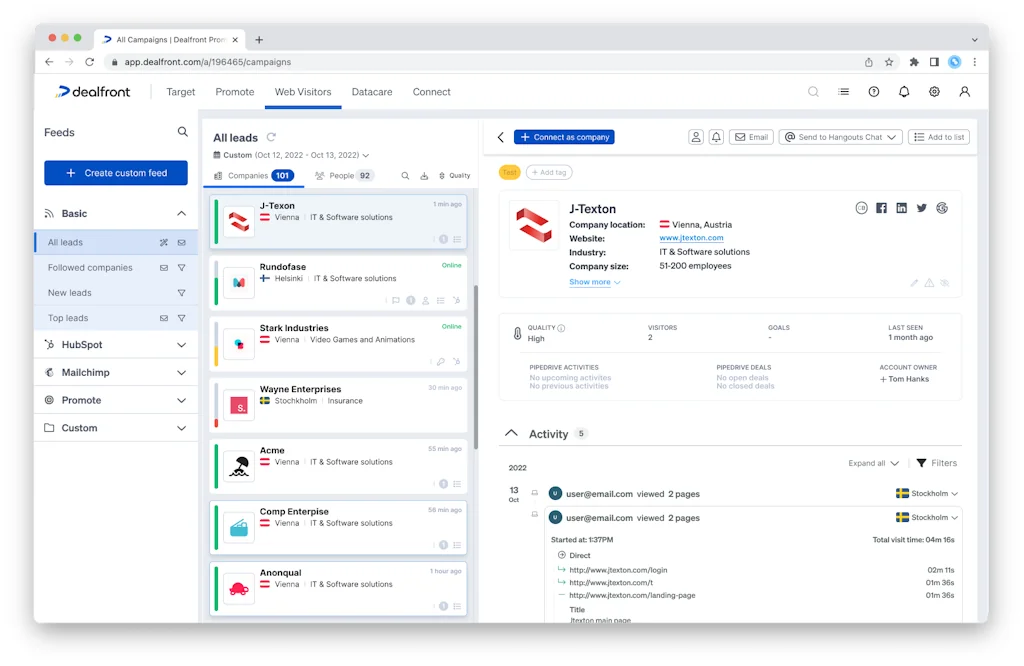Collapse the Activity section

(x=512, y=434)
